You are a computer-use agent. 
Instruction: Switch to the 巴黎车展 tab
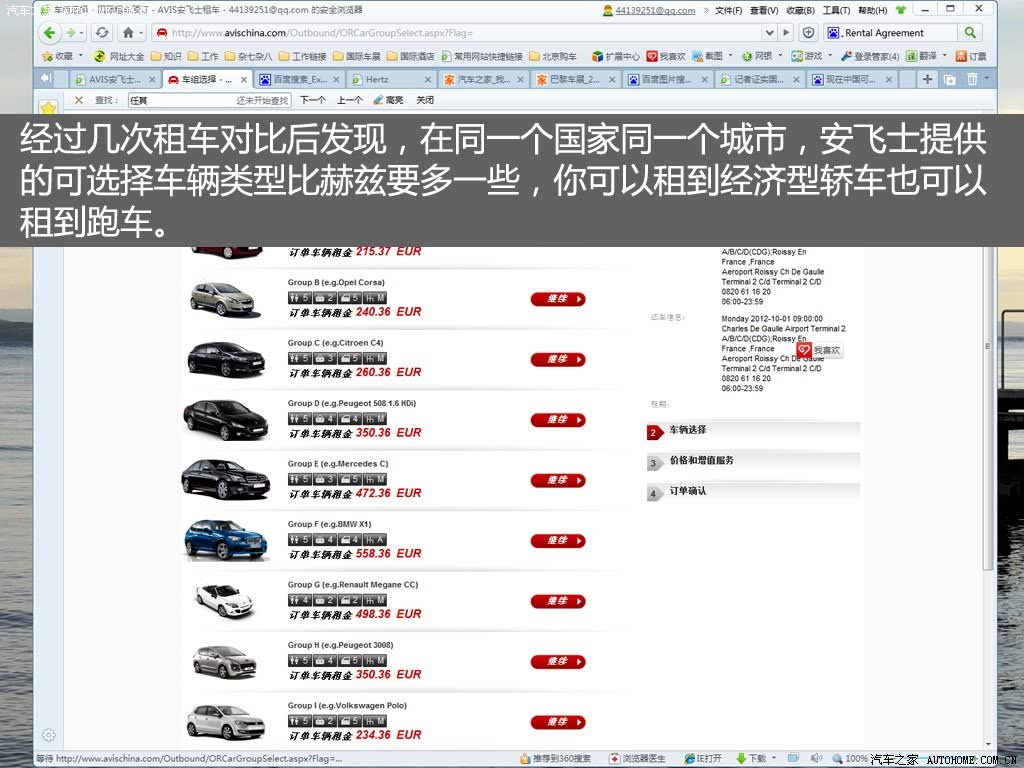point(575,79)
